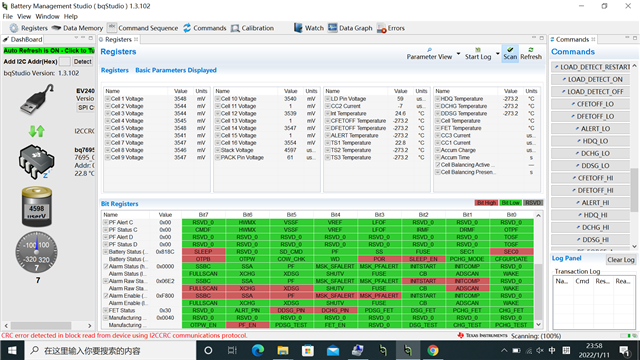This screenshot has width=640, height=360.
Task: Toggle Auto Refresh via the green banner
Action: (49, 51)
